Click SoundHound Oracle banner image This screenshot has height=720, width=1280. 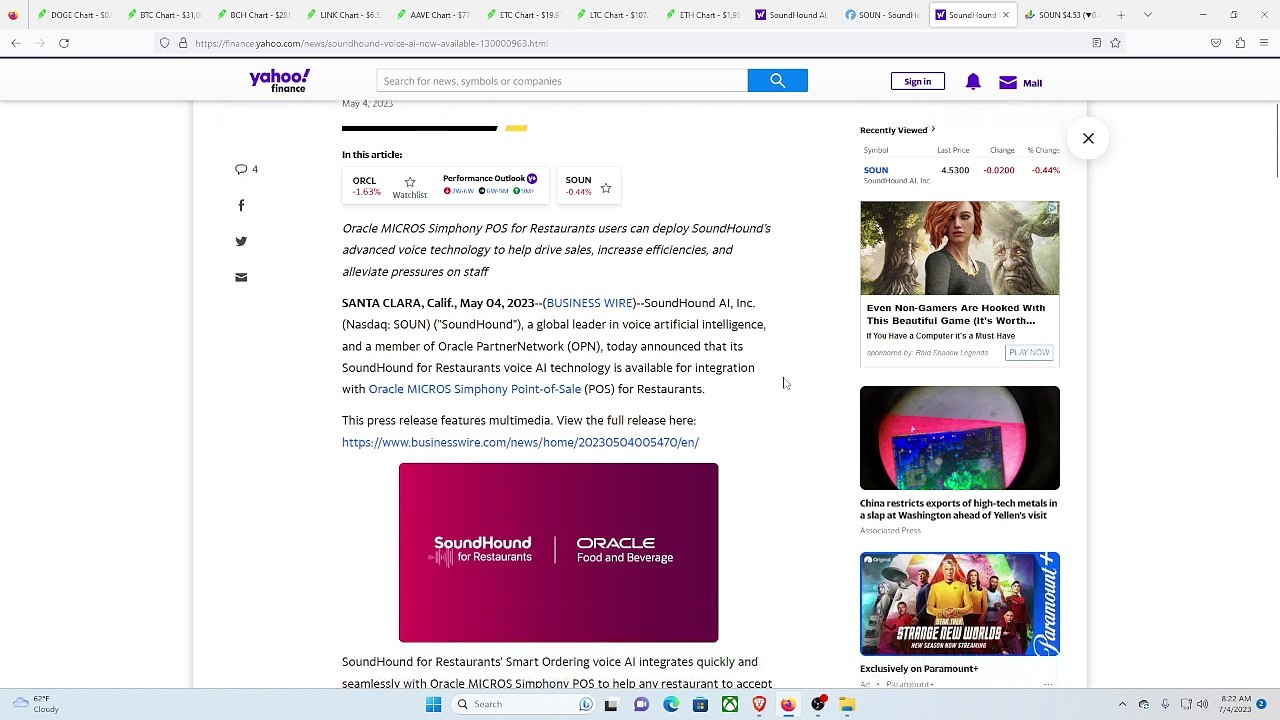pyautogui.click(x=558, y=552)
